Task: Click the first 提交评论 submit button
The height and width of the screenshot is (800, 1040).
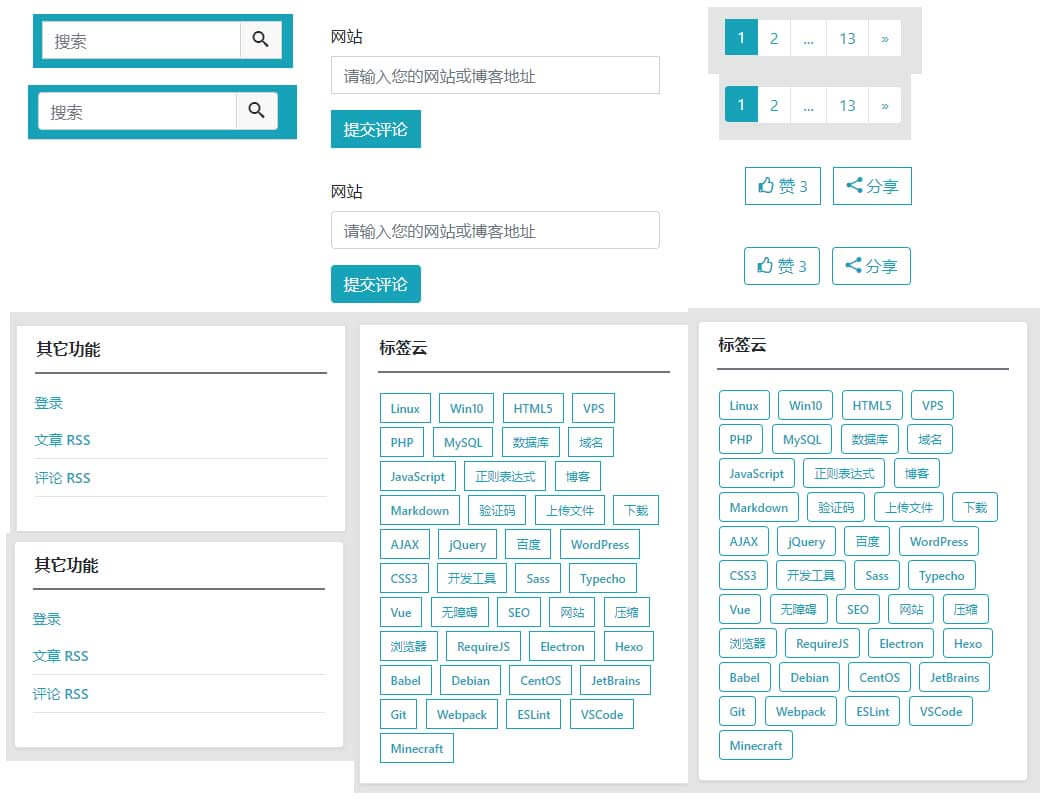Action: [x=375, y=129]
